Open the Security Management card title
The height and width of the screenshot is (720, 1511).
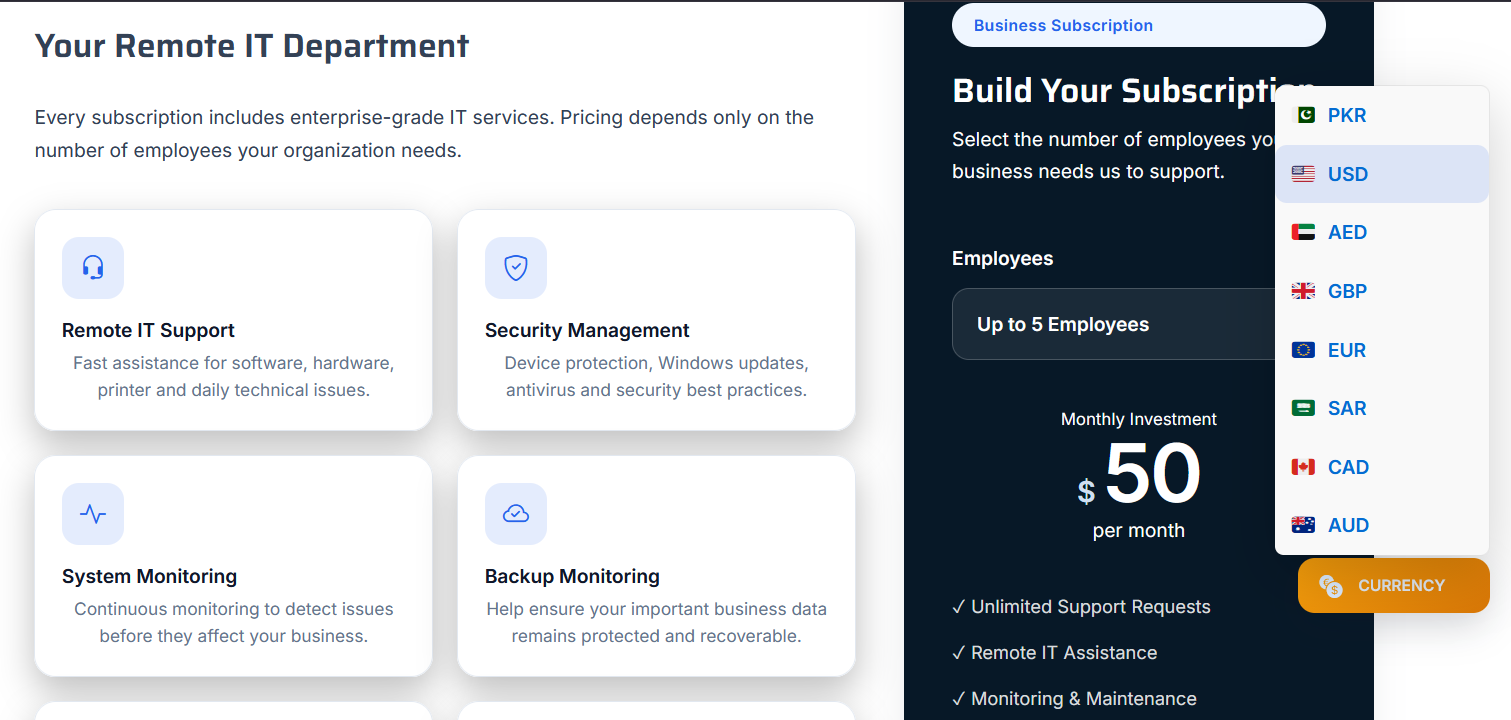tap(587, 331)
